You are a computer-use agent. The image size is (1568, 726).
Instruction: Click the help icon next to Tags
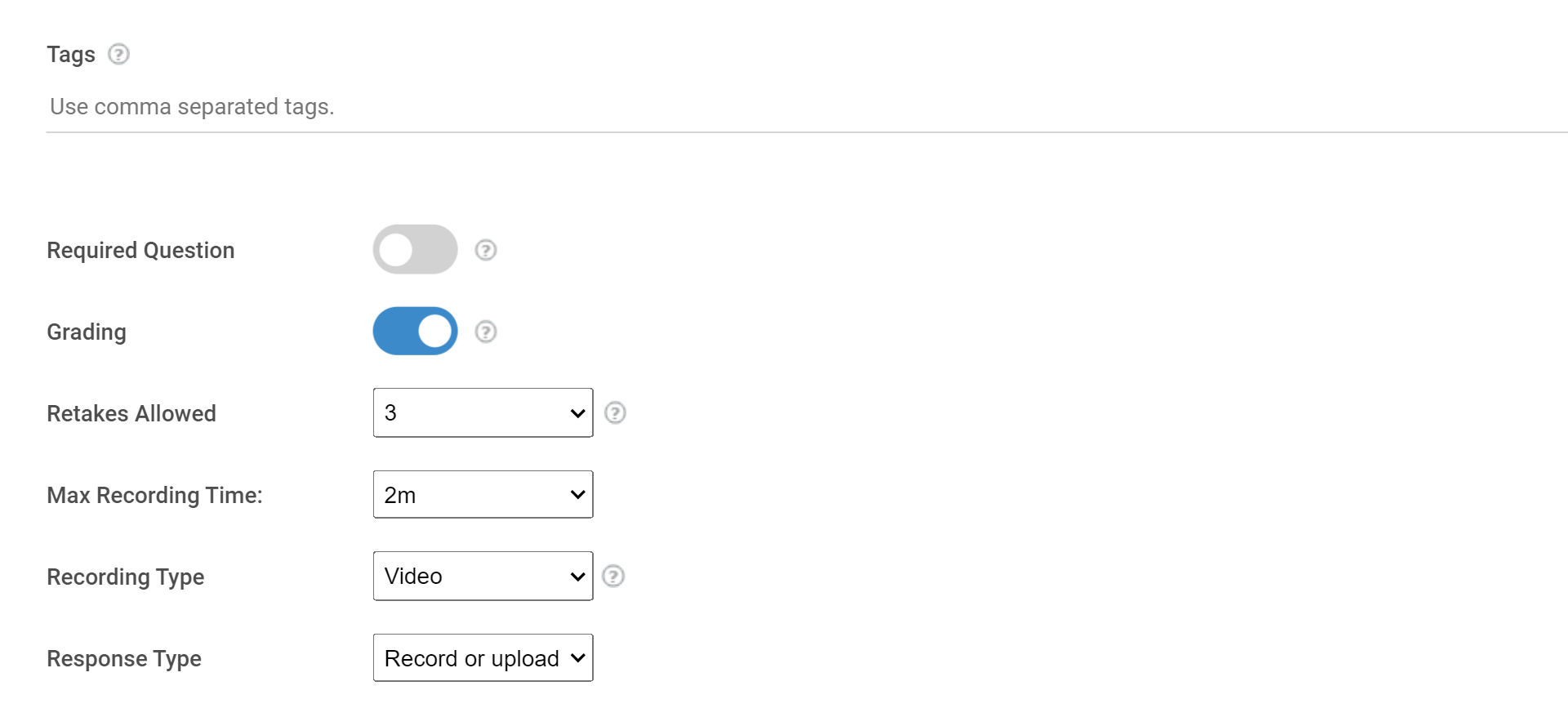118,54
